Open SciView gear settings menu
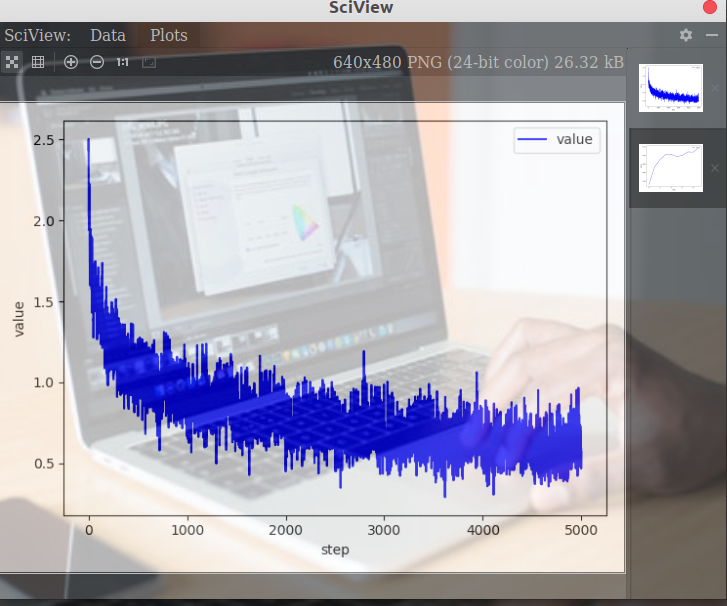 pos(686,35)
